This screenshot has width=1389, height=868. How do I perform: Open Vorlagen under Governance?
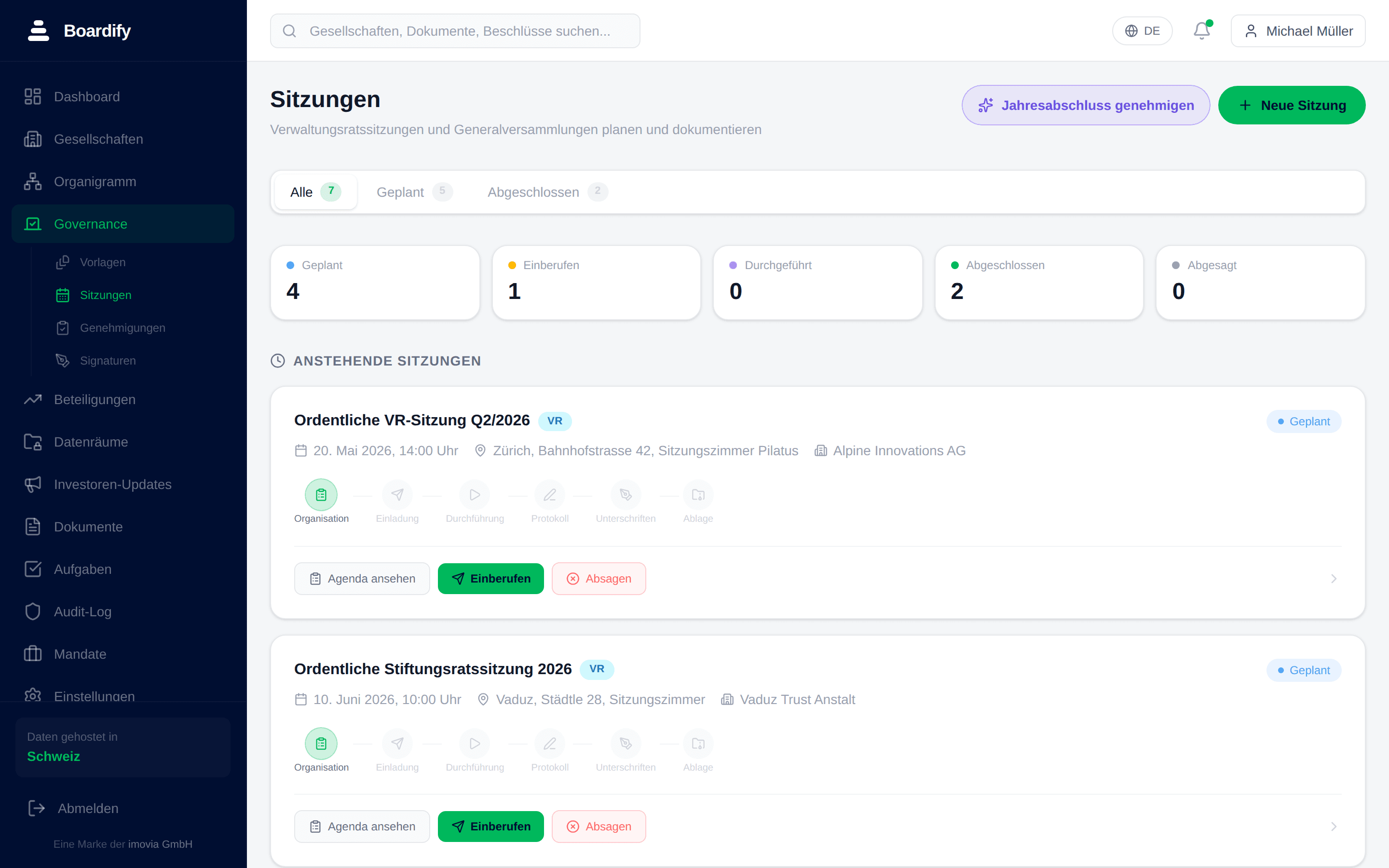[138, 262]
